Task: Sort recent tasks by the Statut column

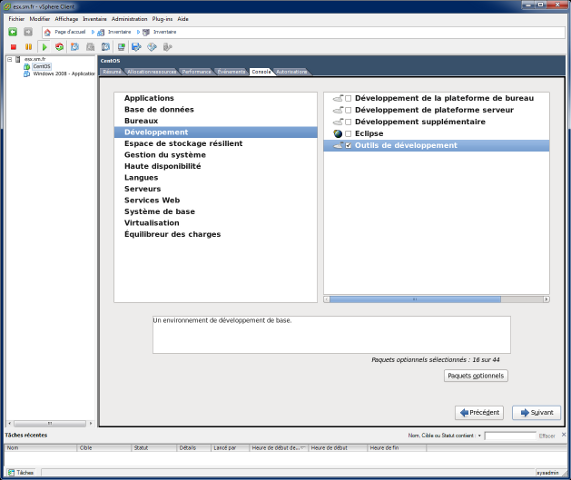Action: [x=154, y=448]
